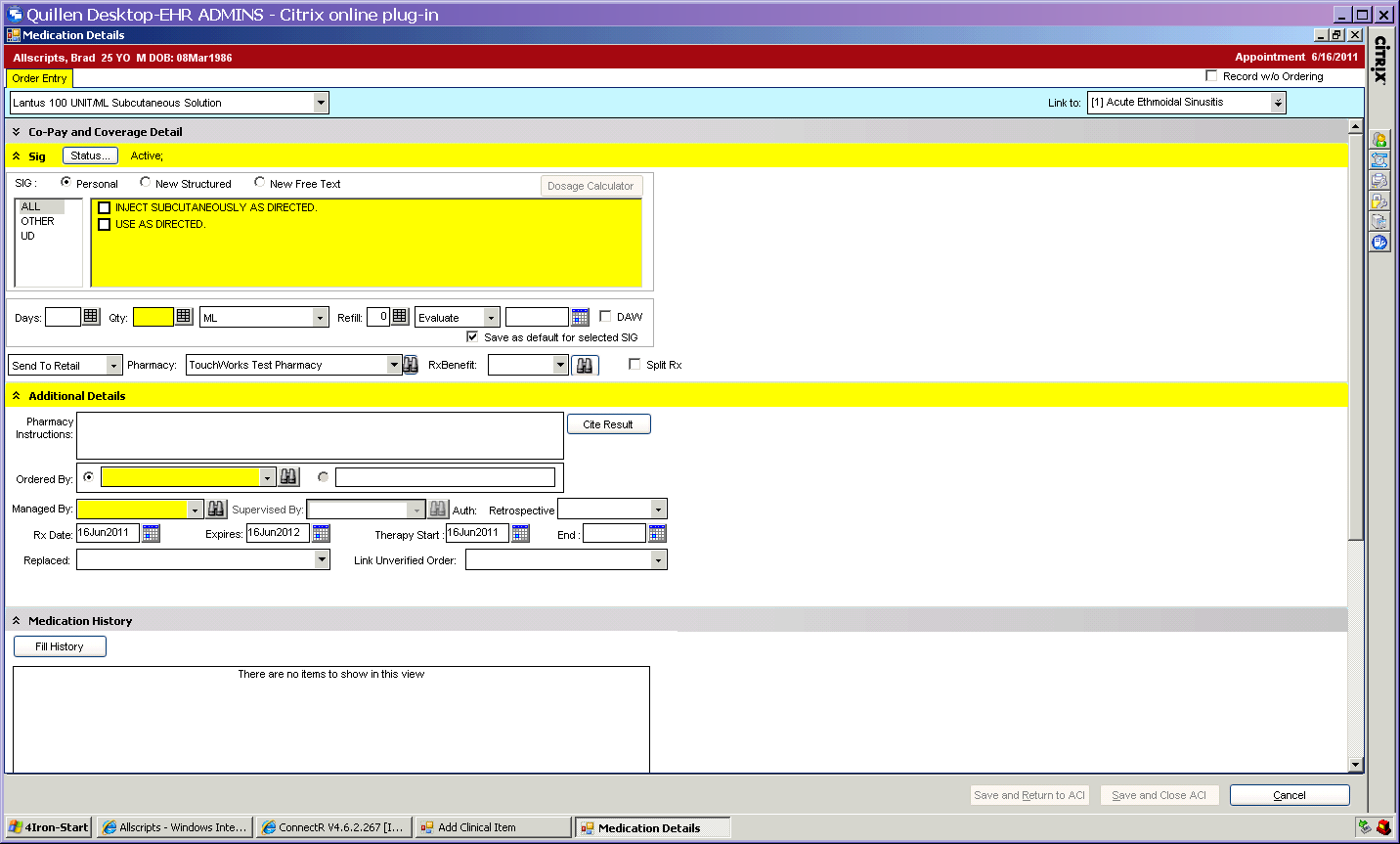1400x844 pixels.
Task: Click the Fill History button
Action: [60, 646]
